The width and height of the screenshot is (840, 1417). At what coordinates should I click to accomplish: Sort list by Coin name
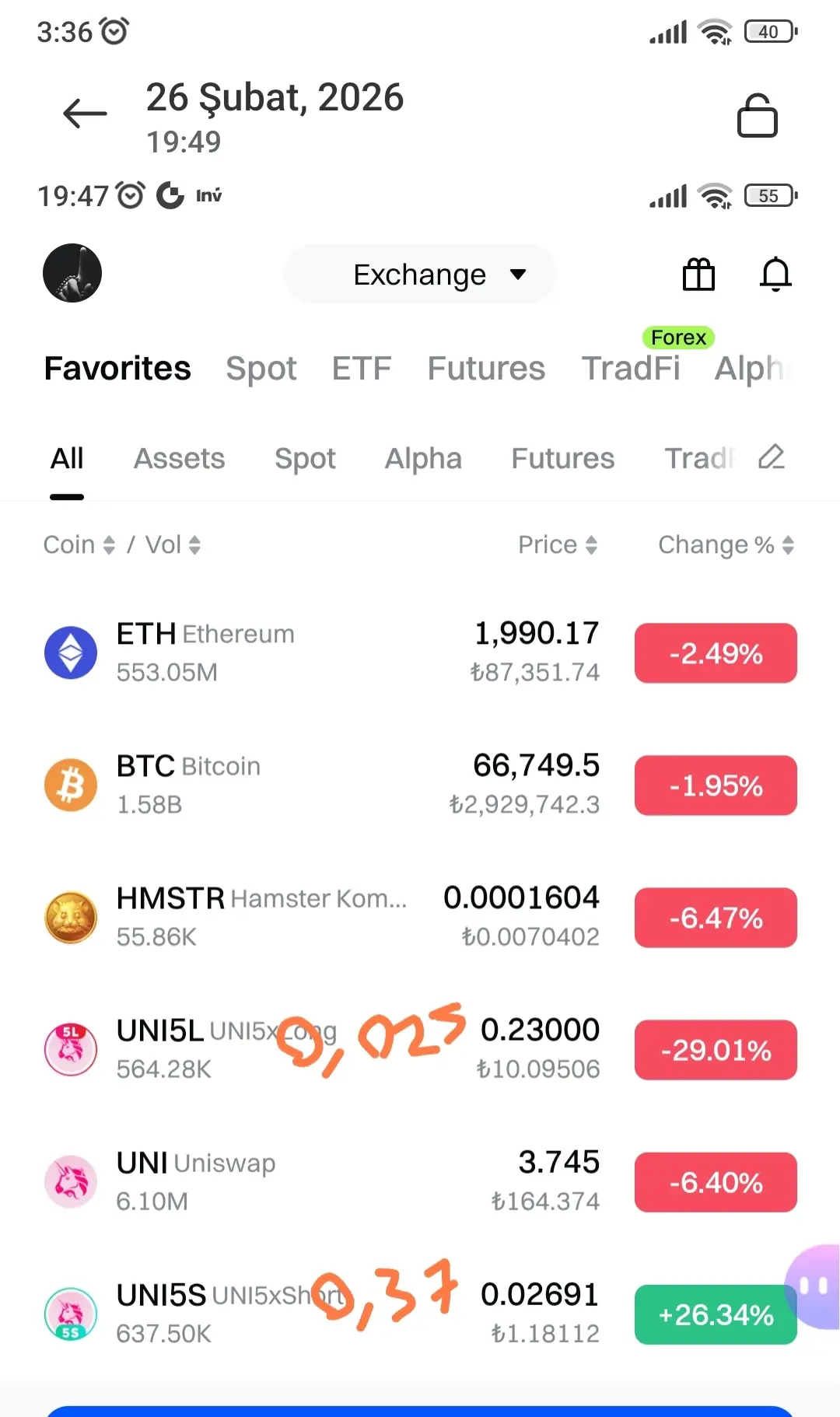(x=79, y=544)
